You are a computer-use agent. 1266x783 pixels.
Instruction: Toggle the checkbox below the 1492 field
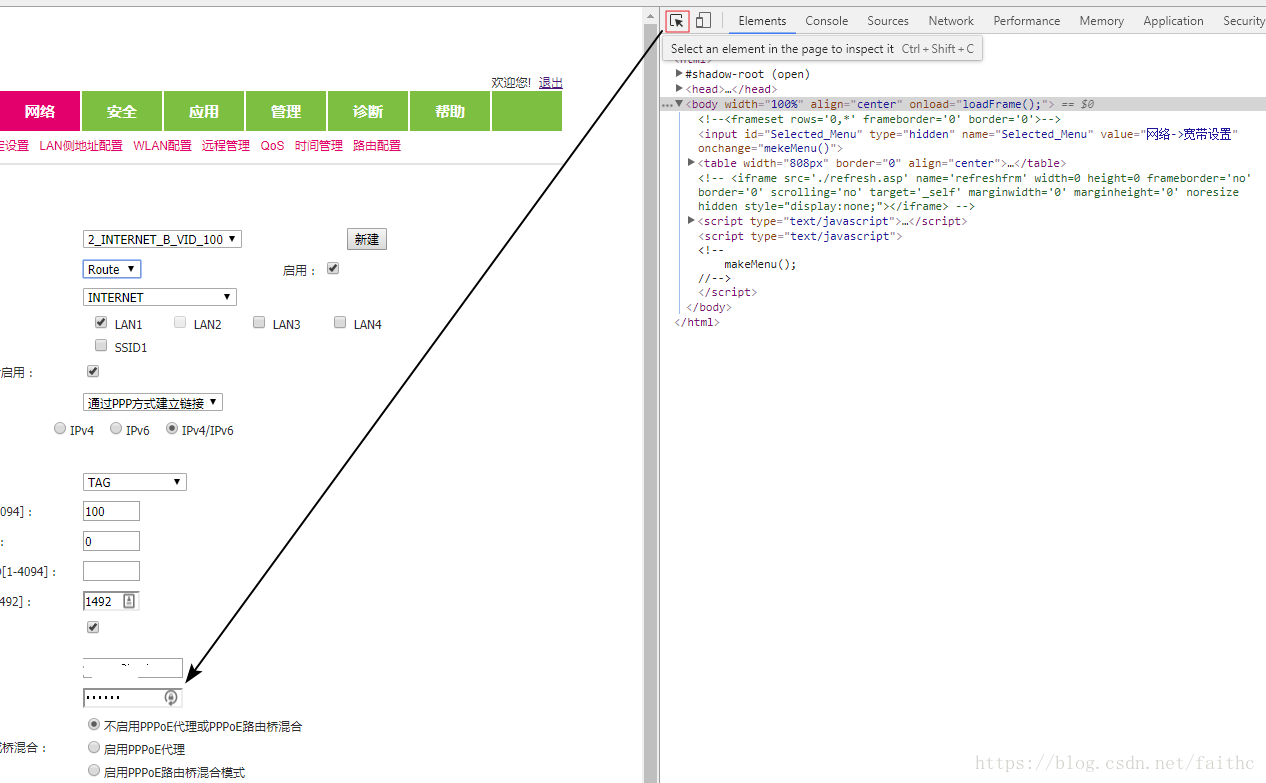tap(93, 627)
